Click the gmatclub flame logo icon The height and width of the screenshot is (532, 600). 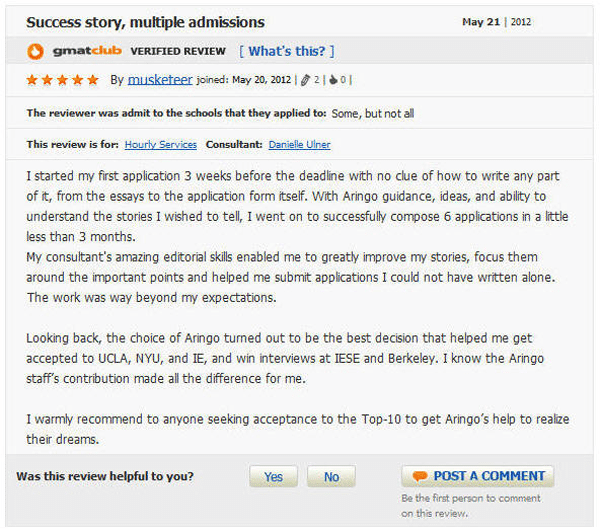tap(35, 51)
